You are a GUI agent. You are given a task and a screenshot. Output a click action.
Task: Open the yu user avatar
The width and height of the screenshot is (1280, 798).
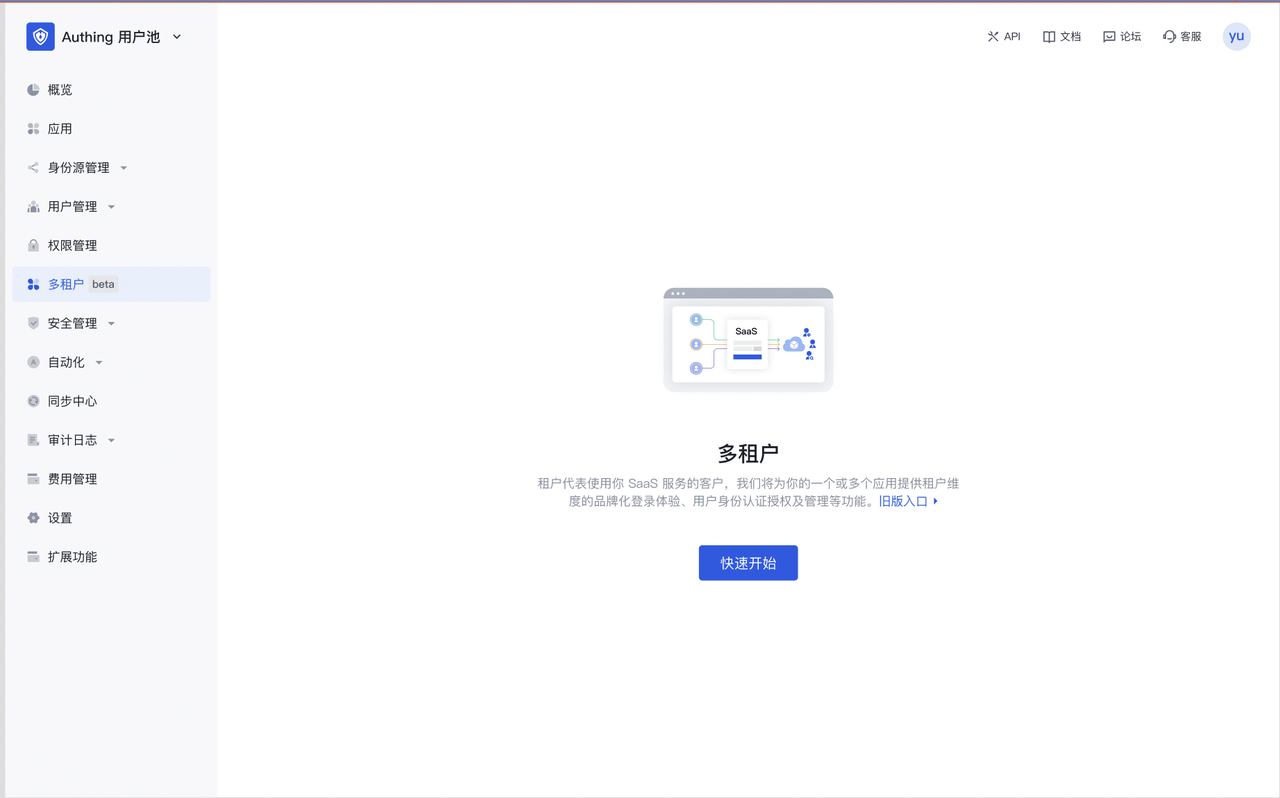tap(1236, 37)
